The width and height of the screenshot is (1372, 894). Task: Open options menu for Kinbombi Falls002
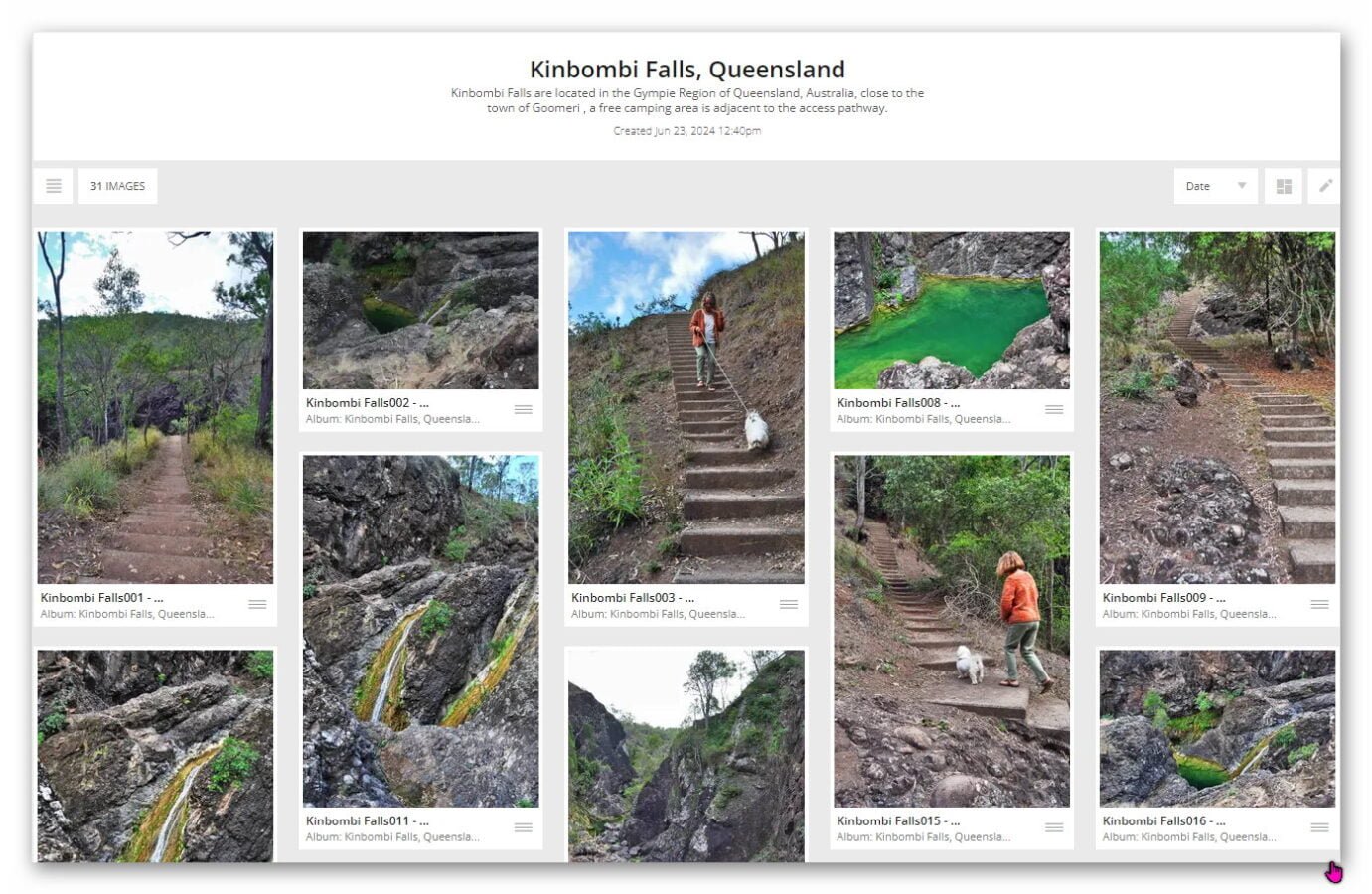(523, 410)
